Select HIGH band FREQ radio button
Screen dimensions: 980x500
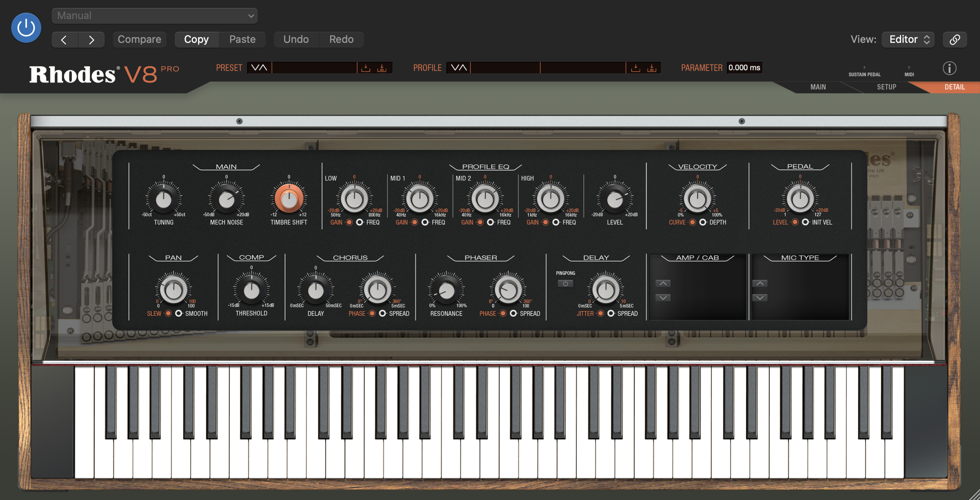click(556, 222)
